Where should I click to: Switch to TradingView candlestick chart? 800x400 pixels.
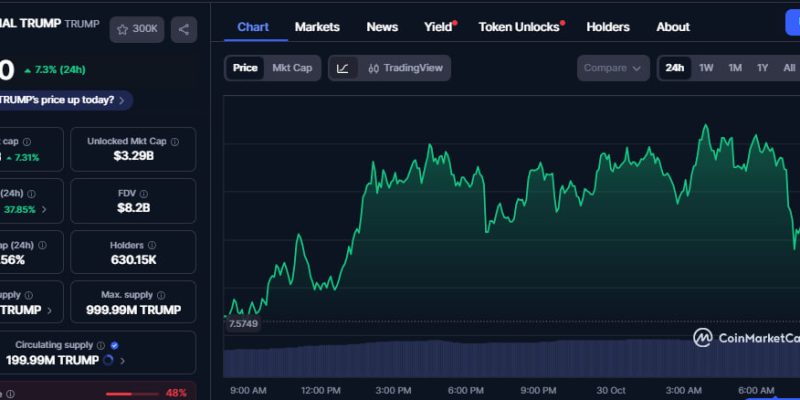404,68
